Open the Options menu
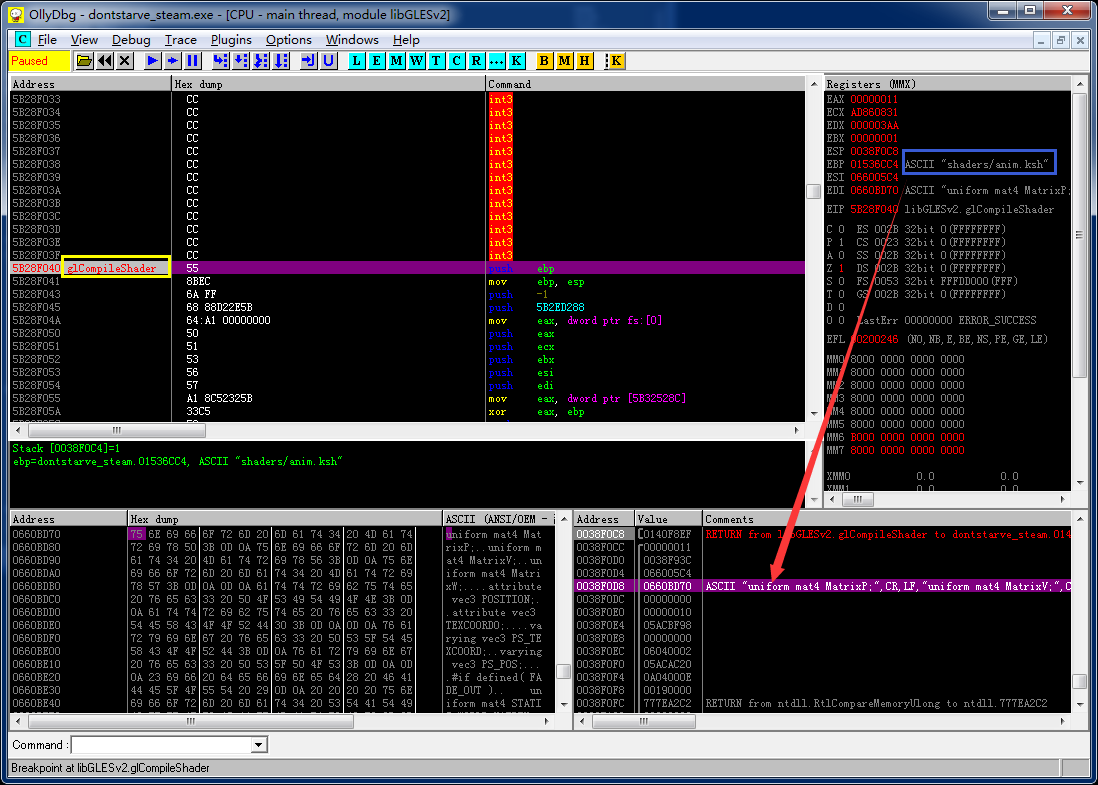1098x785 pixels. point(289,40)
